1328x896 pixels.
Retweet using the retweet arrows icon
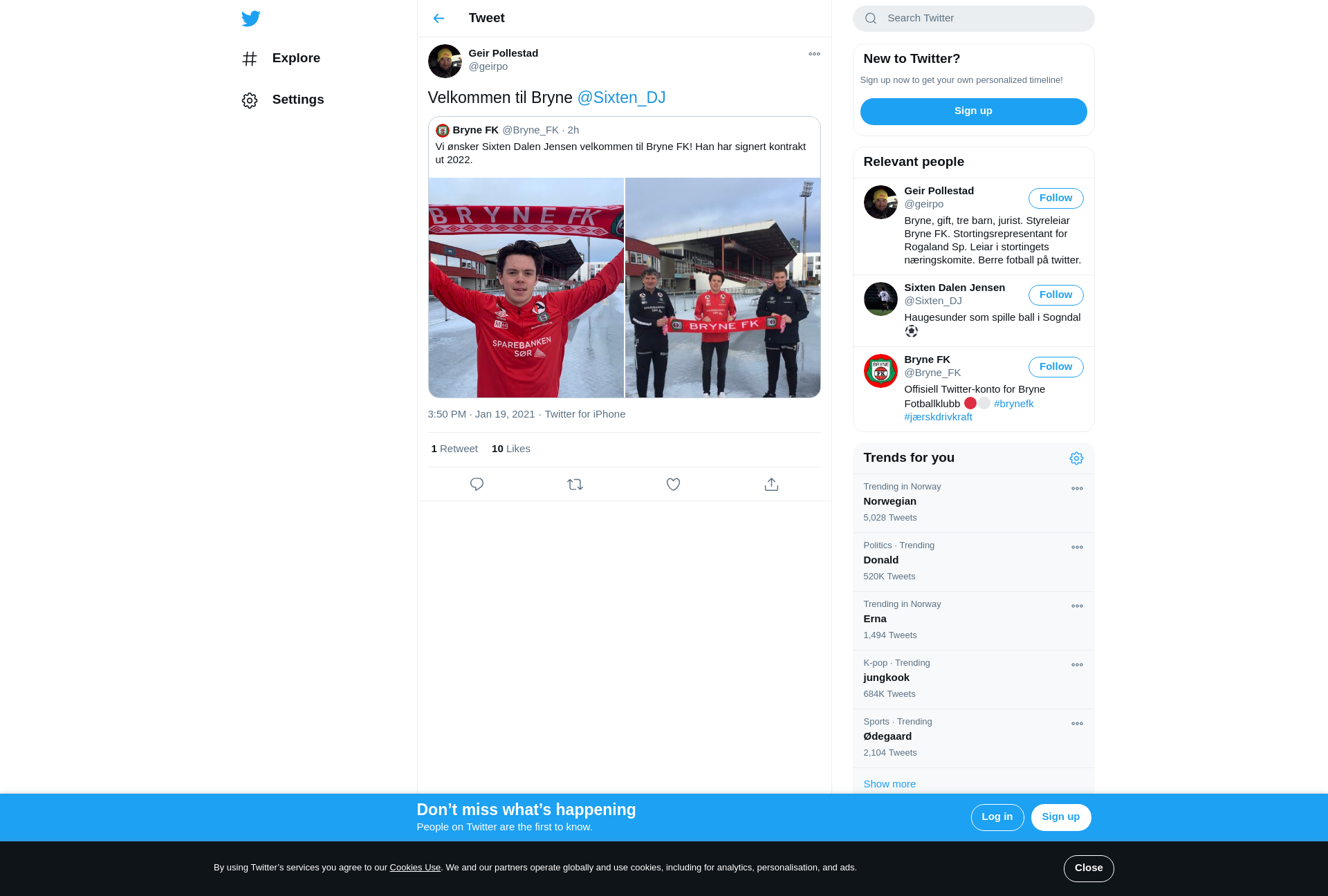575,485
